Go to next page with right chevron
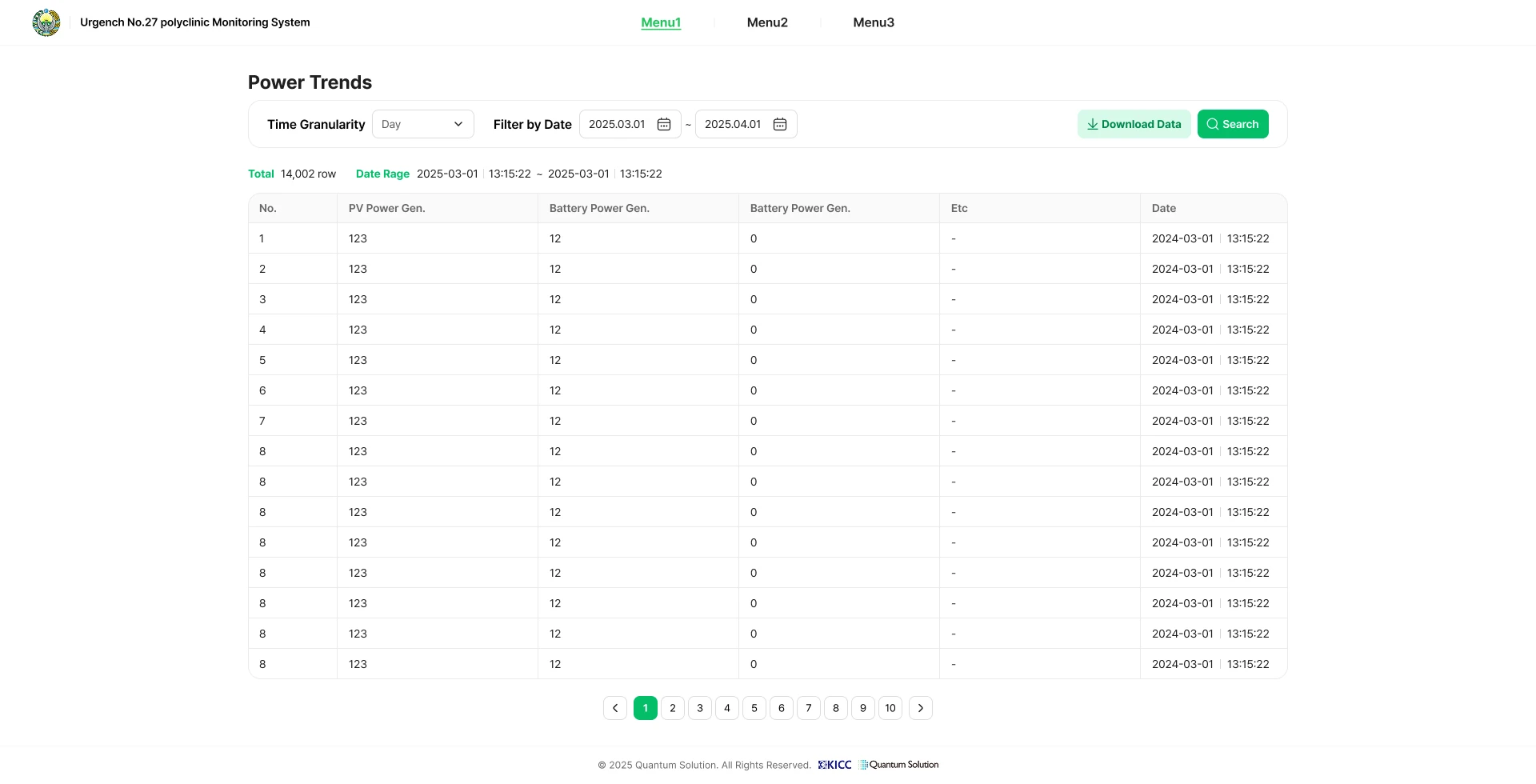 (x=921, y=708)
